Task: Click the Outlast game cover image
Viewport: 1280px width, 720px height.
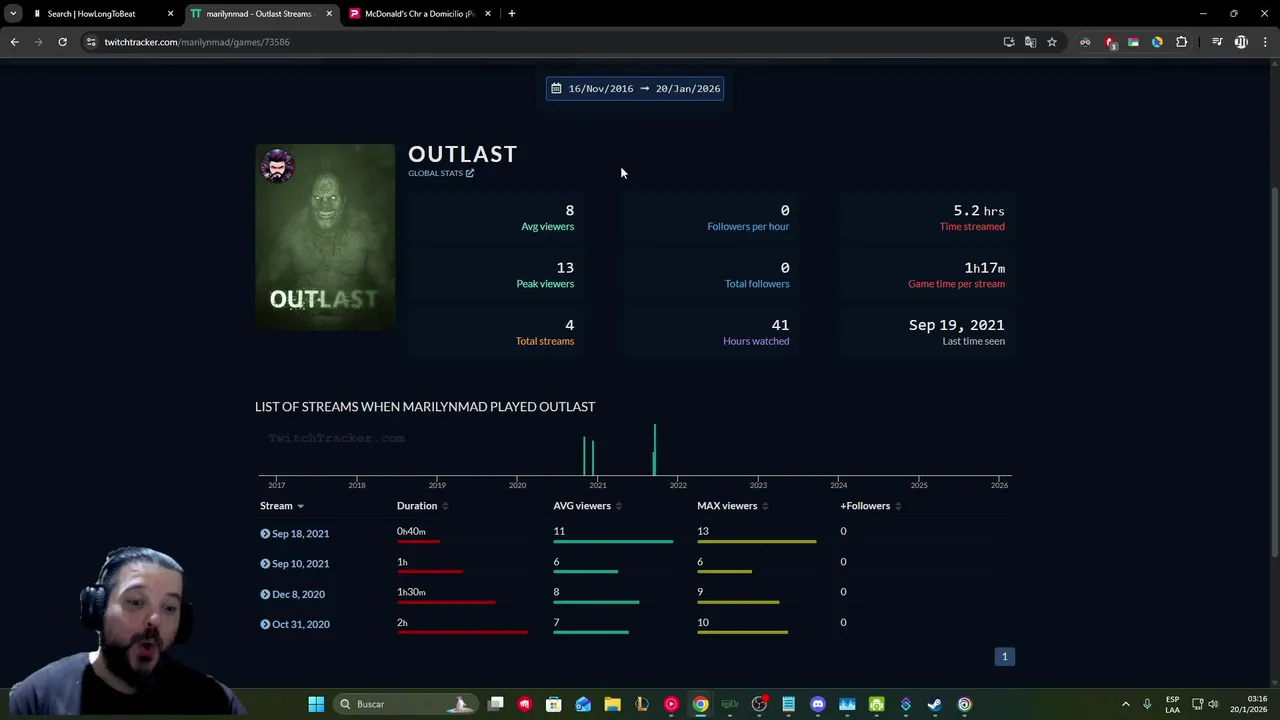Action: [x=325, y=238]
